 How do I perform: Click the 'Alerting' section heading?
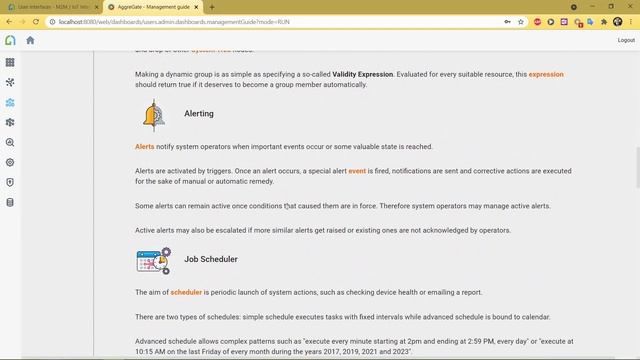199,113
